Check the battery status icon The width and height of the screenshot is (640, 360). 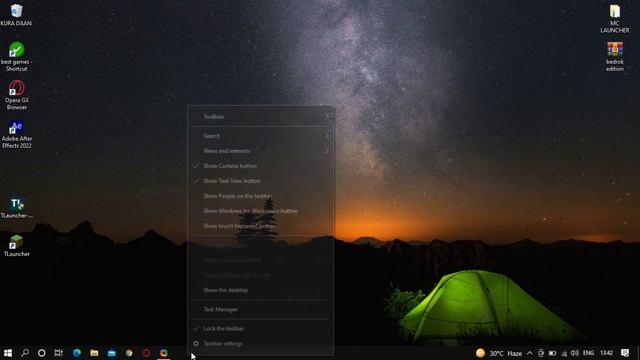(x=552, y=353)
